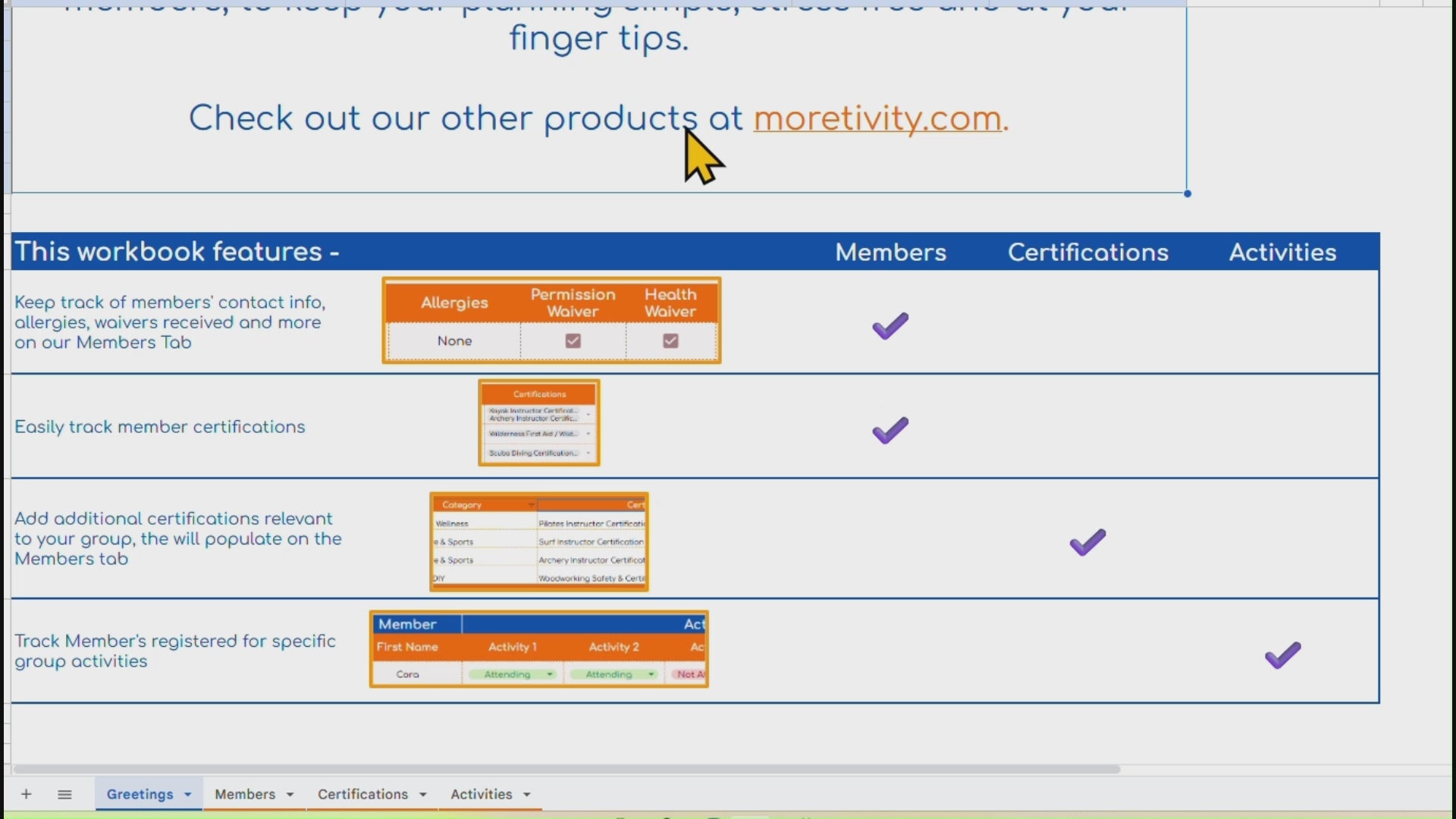Expand the Activities tab dropdown arrow
The width and height of the screenshot is (1456, 819).
(527, 795)
